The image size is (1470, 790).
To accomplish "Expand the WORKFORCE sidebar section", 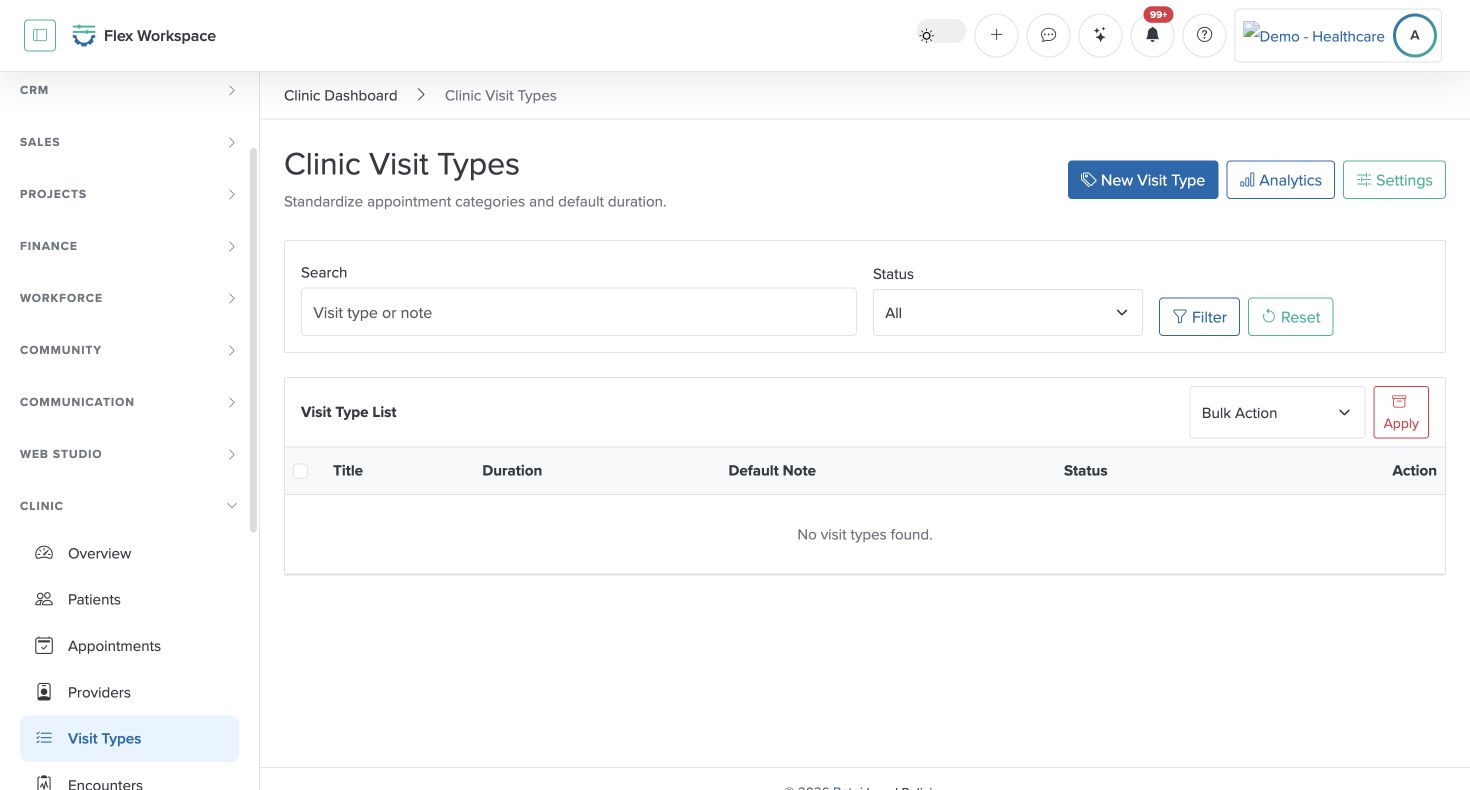I will (129, 298).
